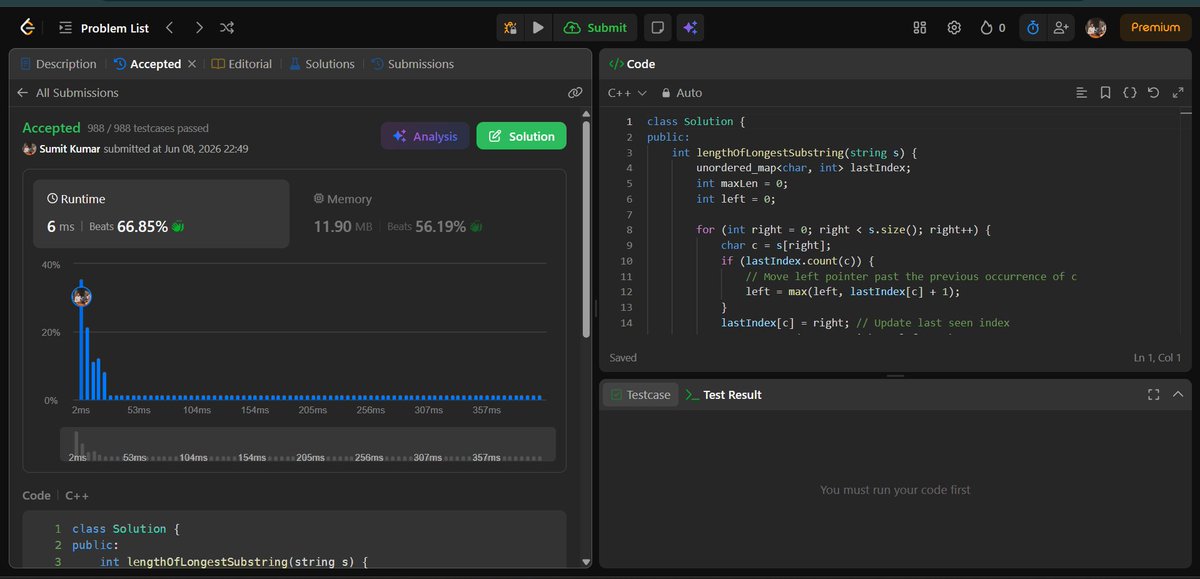Switch to the Test Result tab
The height and width of the screenshot is (579, 1200).
(x=723, y=395)
